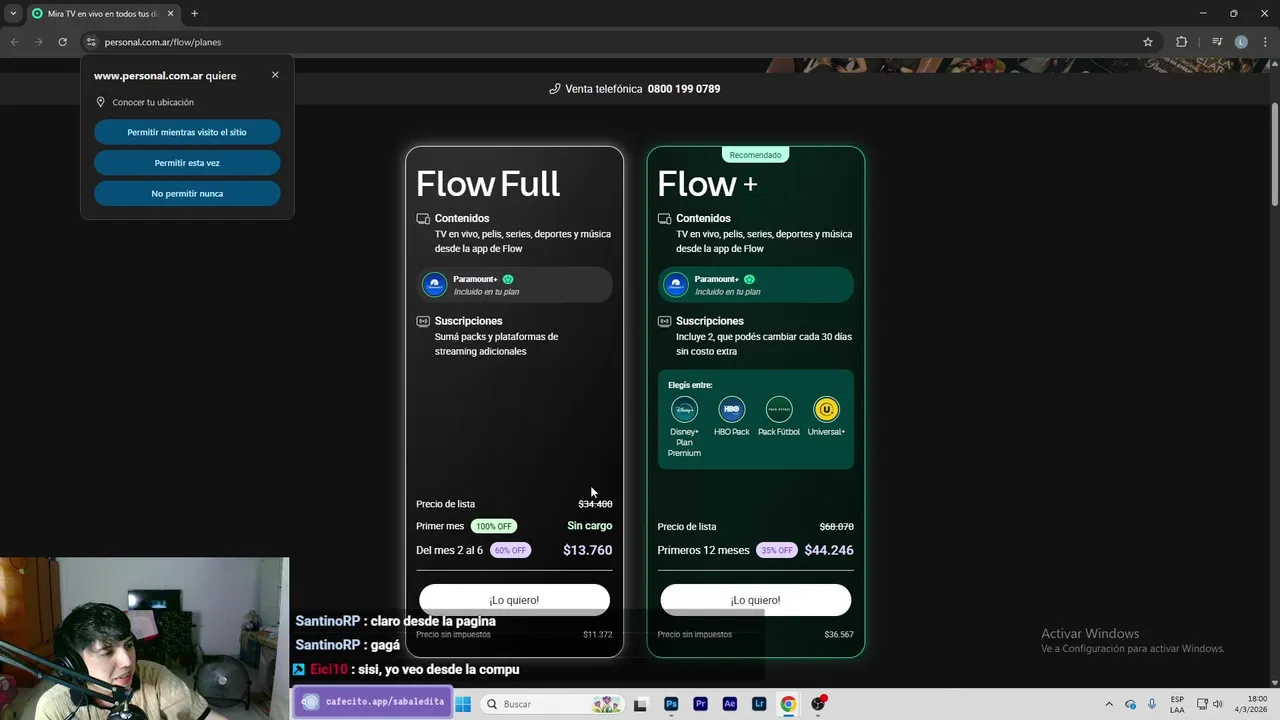
Task: Go back in browser history
Action: click(x=14, y=42)
